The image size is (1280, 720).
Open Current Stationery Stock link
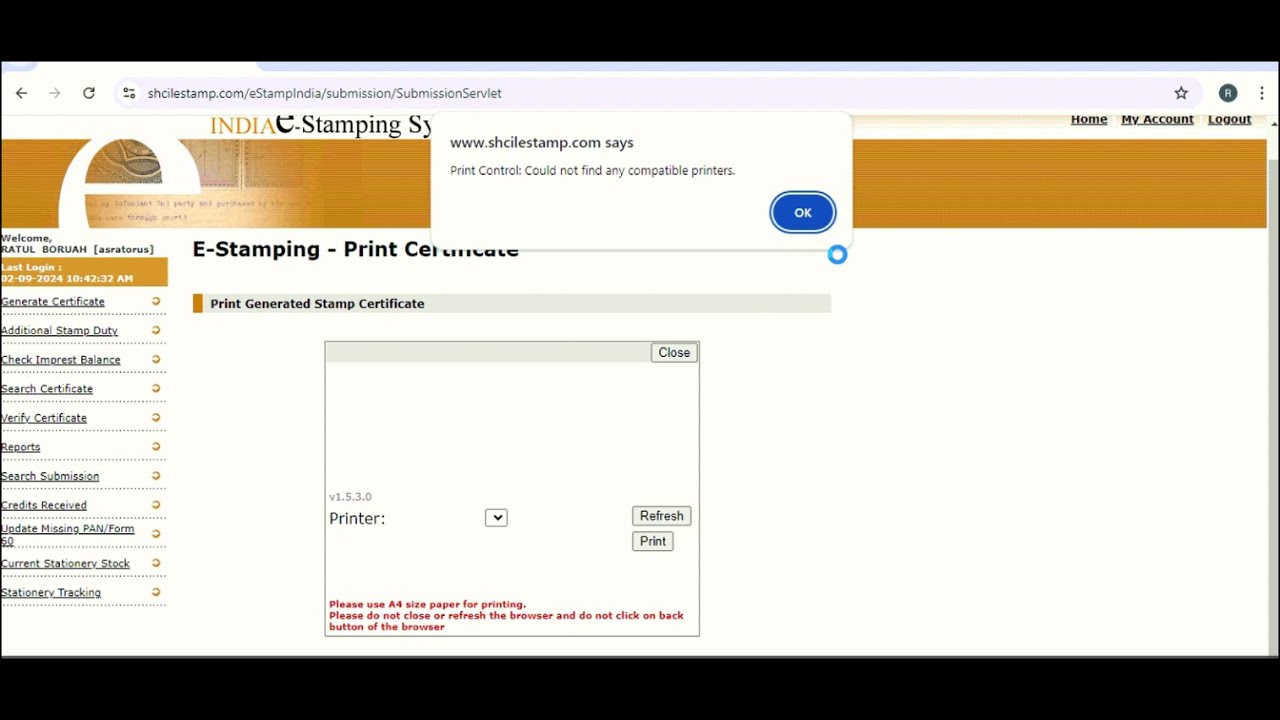(x=65, y=563)
